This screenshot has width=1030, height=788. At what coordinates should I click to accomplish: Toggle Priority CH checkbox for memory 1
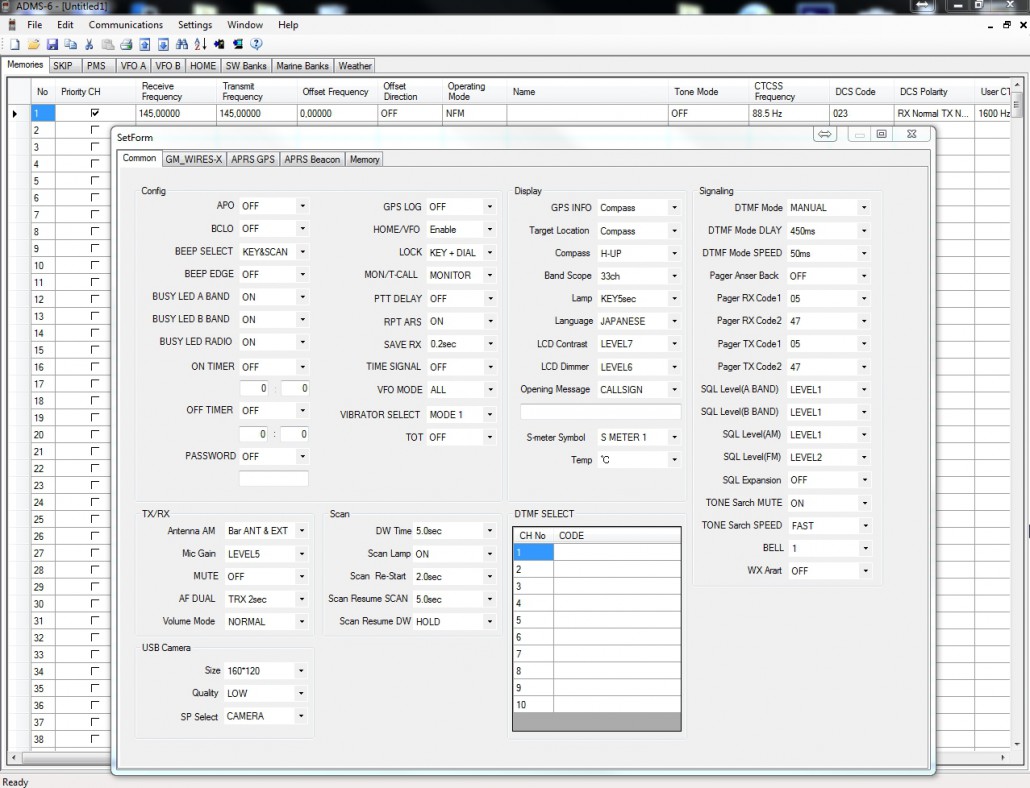point(95,113)
